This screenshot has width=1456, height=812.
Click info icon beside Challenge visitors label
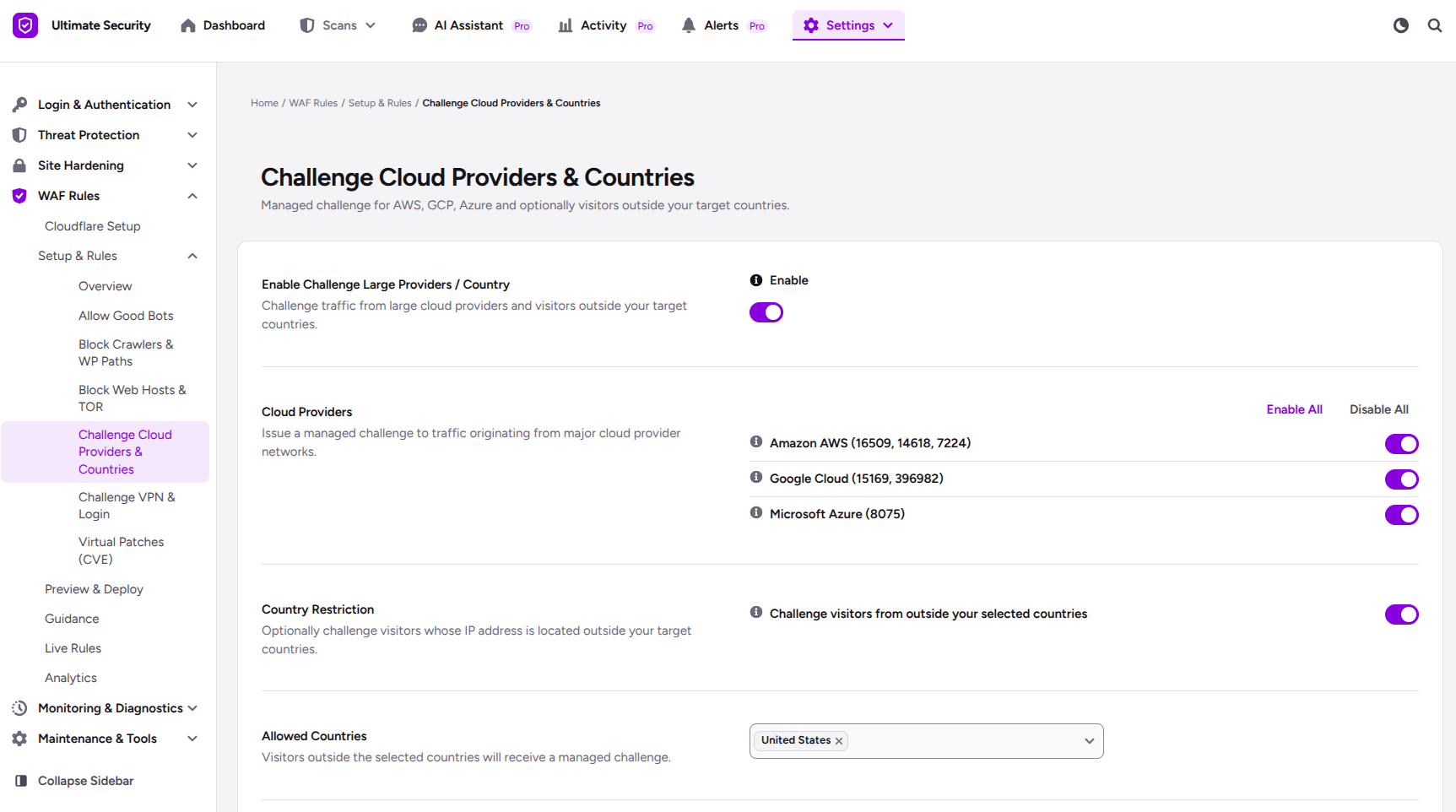tap(756, 612)
